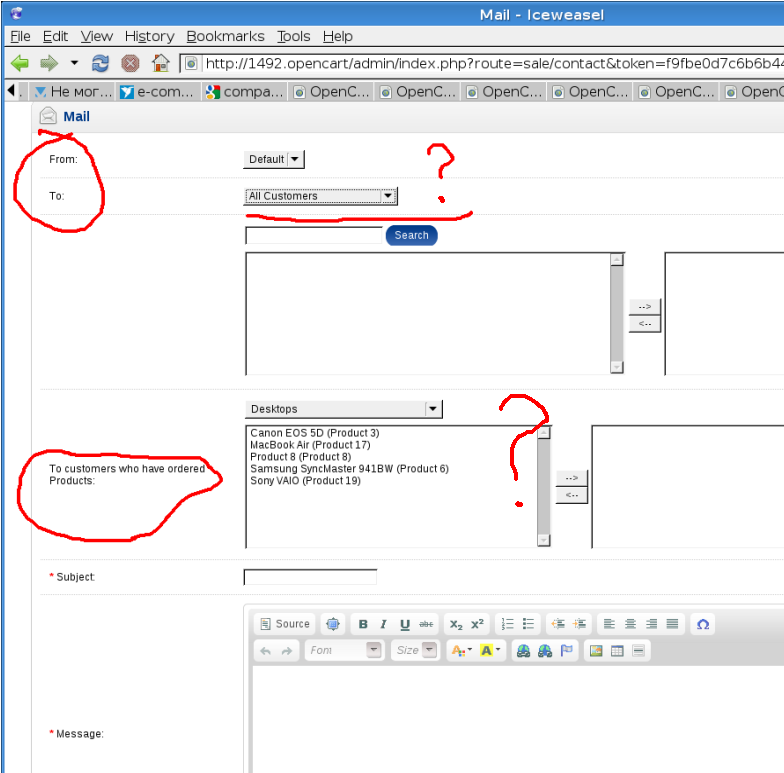Click the blue Search button
Image resolution: width=784 pixels, height=773 pixels.
[x=412, y=236]
